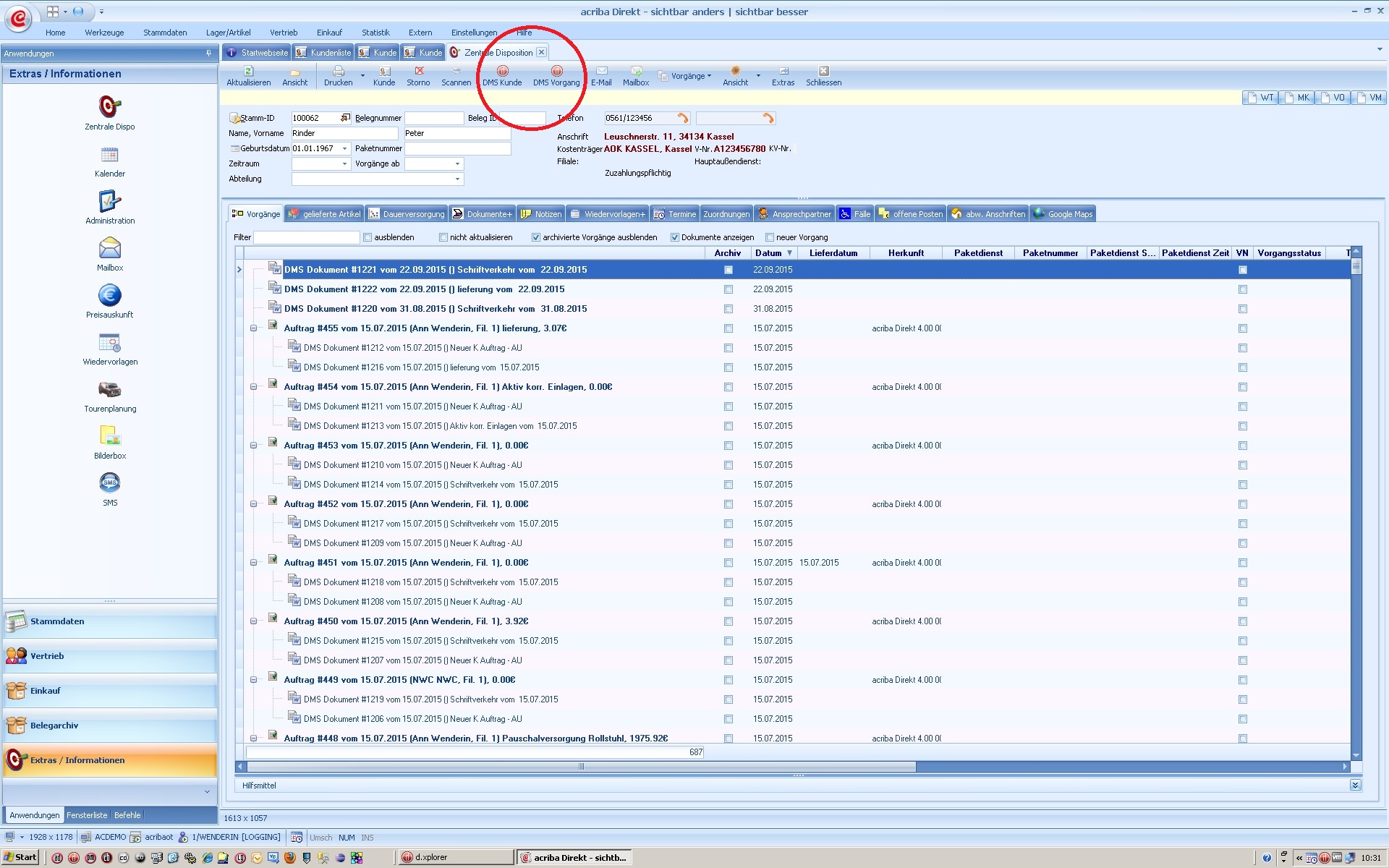Click Drucken printer icon
This screenshot has height=868, width=1389.
click(339, 76)
